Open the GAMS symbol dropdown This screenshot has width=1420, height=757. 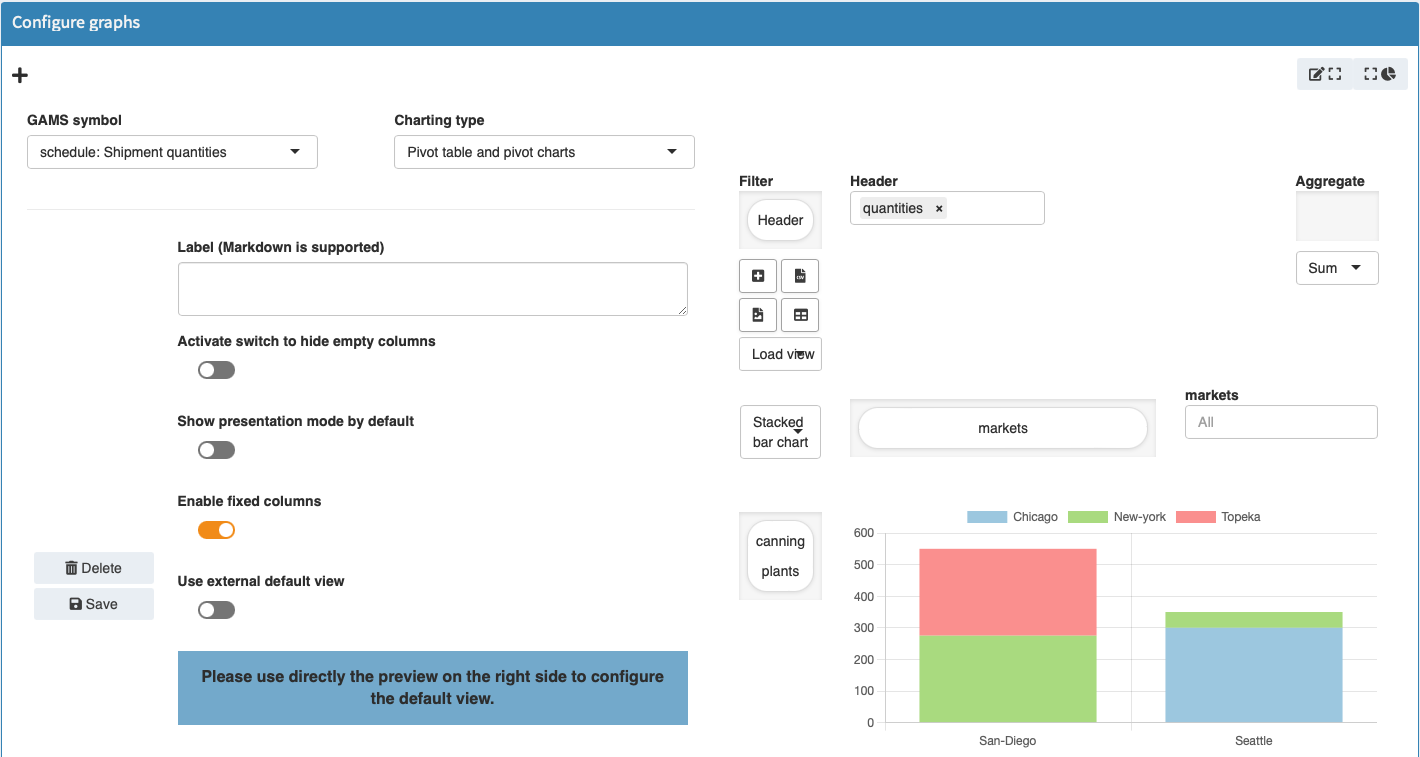point(172,152)
